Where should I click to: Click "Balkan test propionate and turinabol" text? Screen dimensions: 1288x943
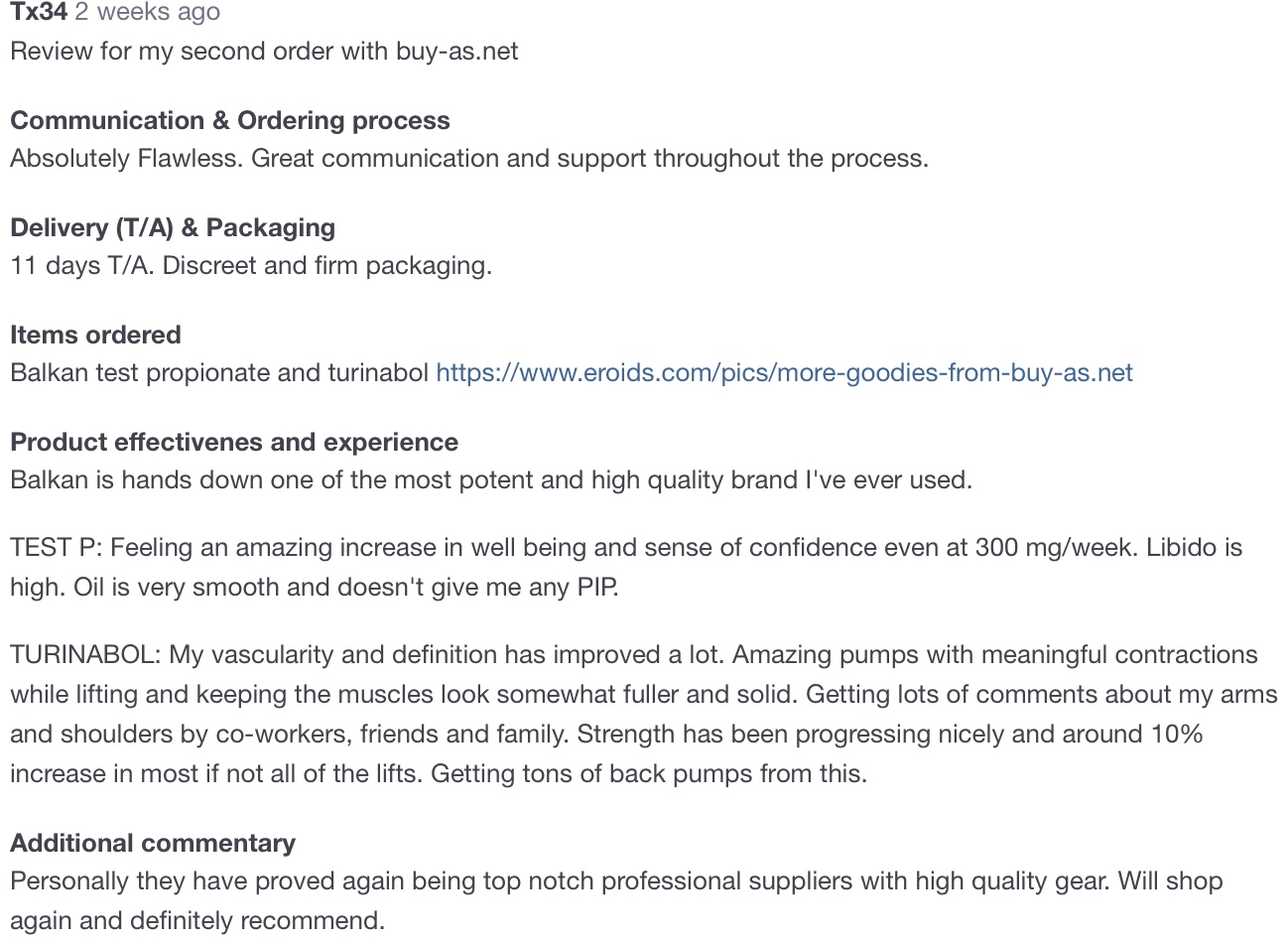pyautogui.click(x=218, y=373)
